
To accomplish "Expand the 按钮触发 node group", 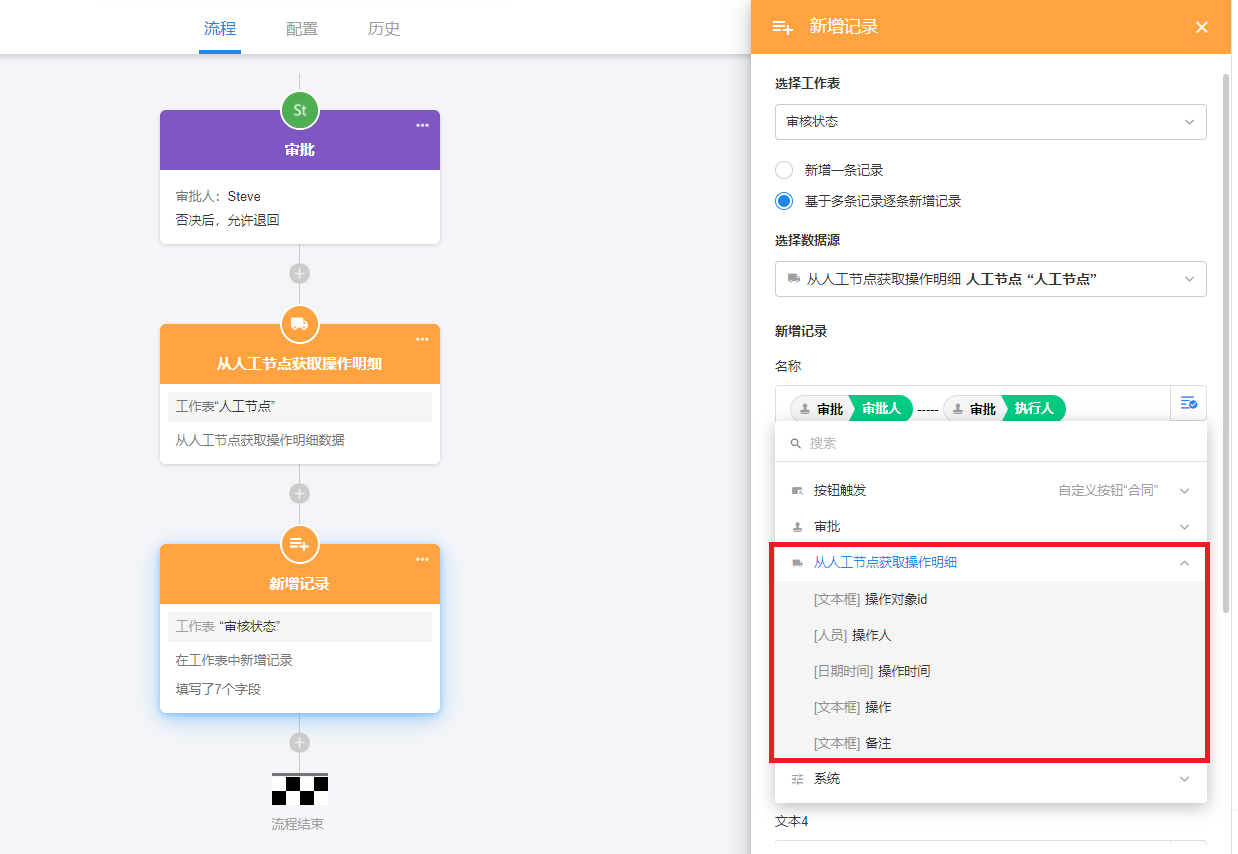I will click(x=1184, y=491).
